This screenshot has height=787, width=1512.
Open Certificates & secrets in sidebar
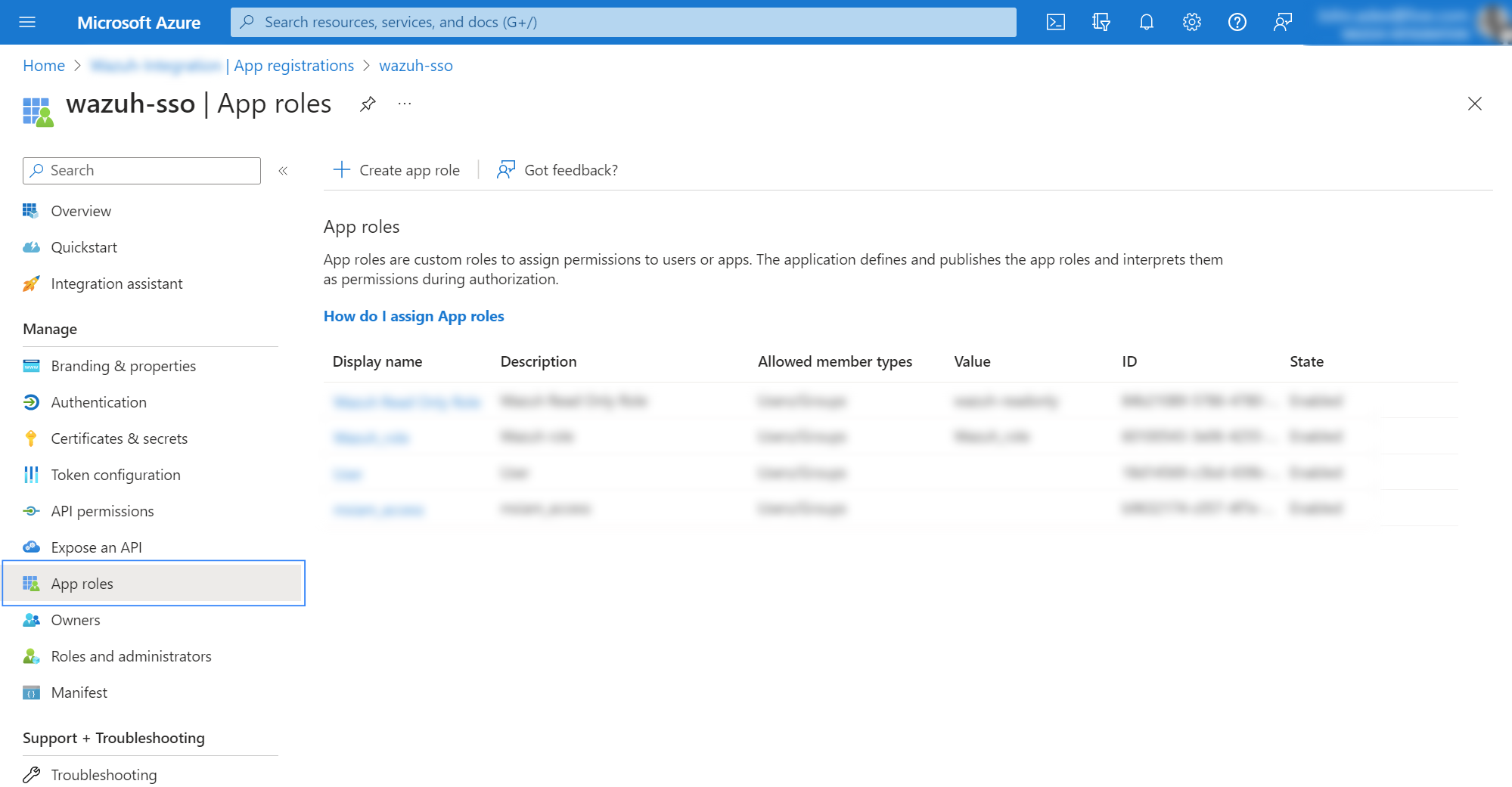click(x=119, y=438)
